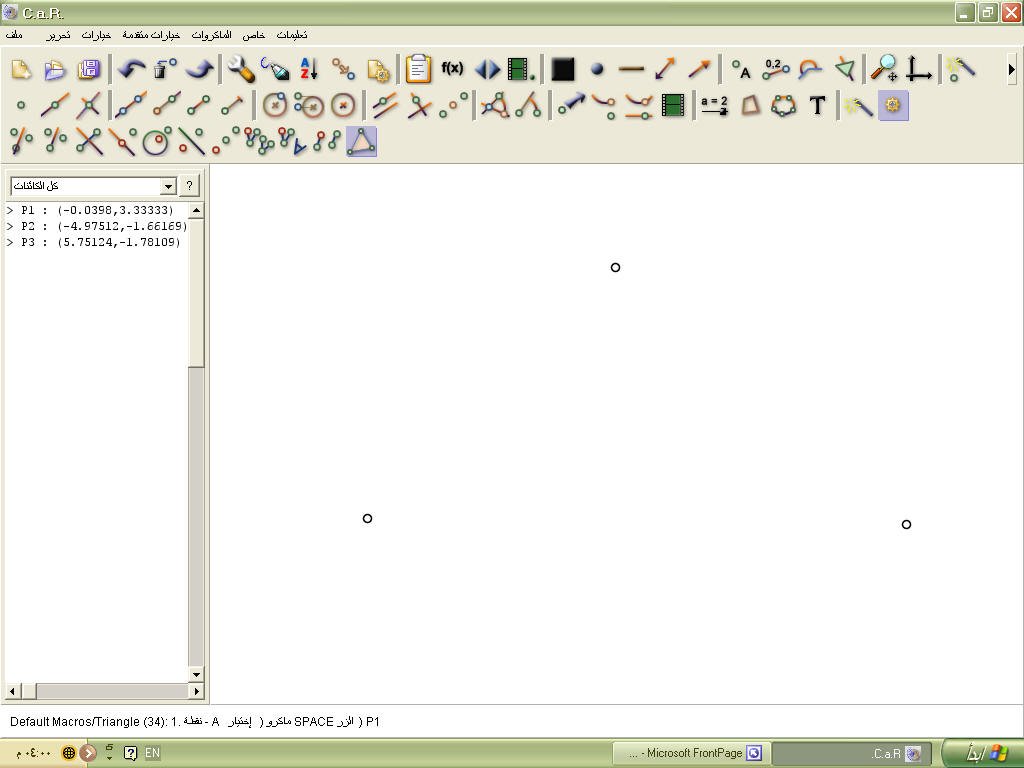Select P2 row in the object list
1024x768 pixels.
point(97,226)
